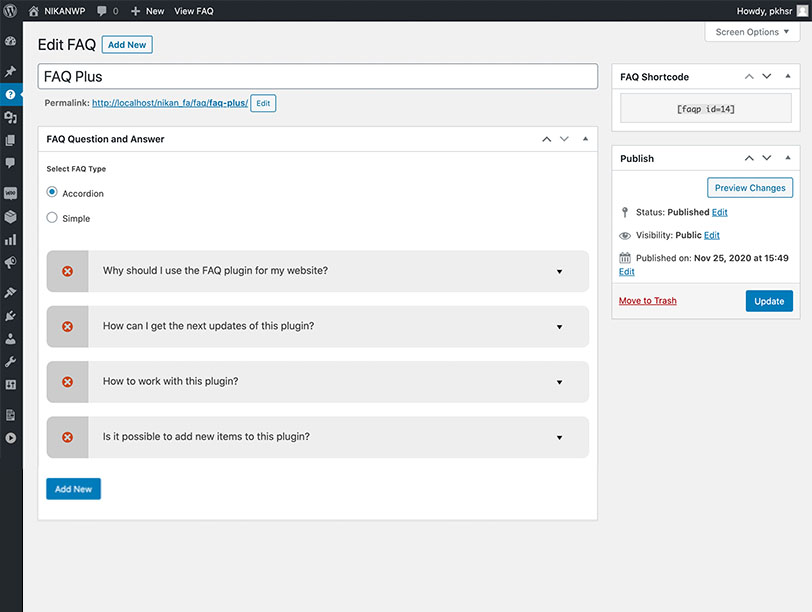Open the New menu in admin bar

click(147, 10)
